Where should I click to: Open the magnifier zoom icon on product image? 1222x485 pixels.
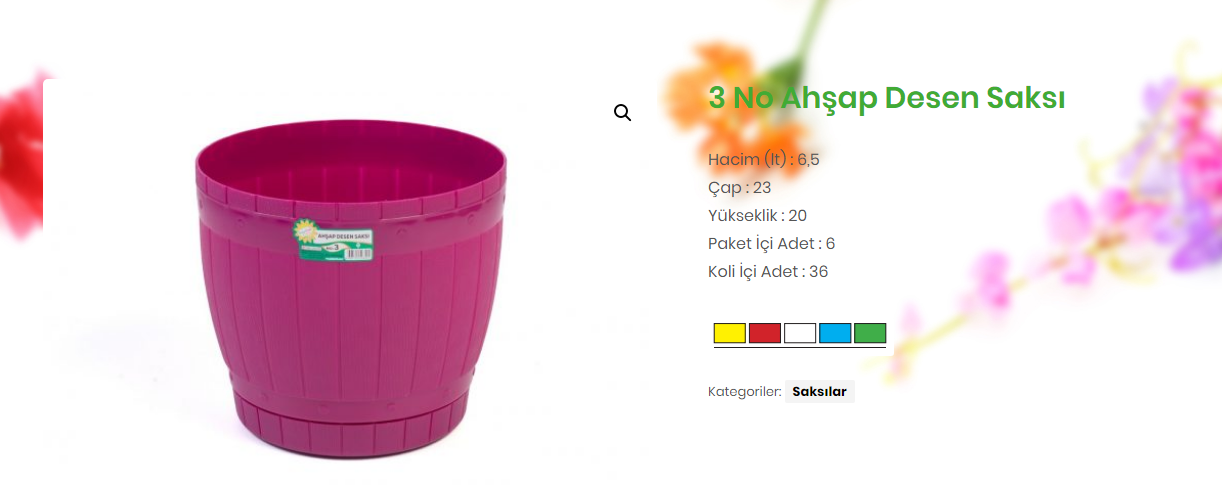point(622,113)
